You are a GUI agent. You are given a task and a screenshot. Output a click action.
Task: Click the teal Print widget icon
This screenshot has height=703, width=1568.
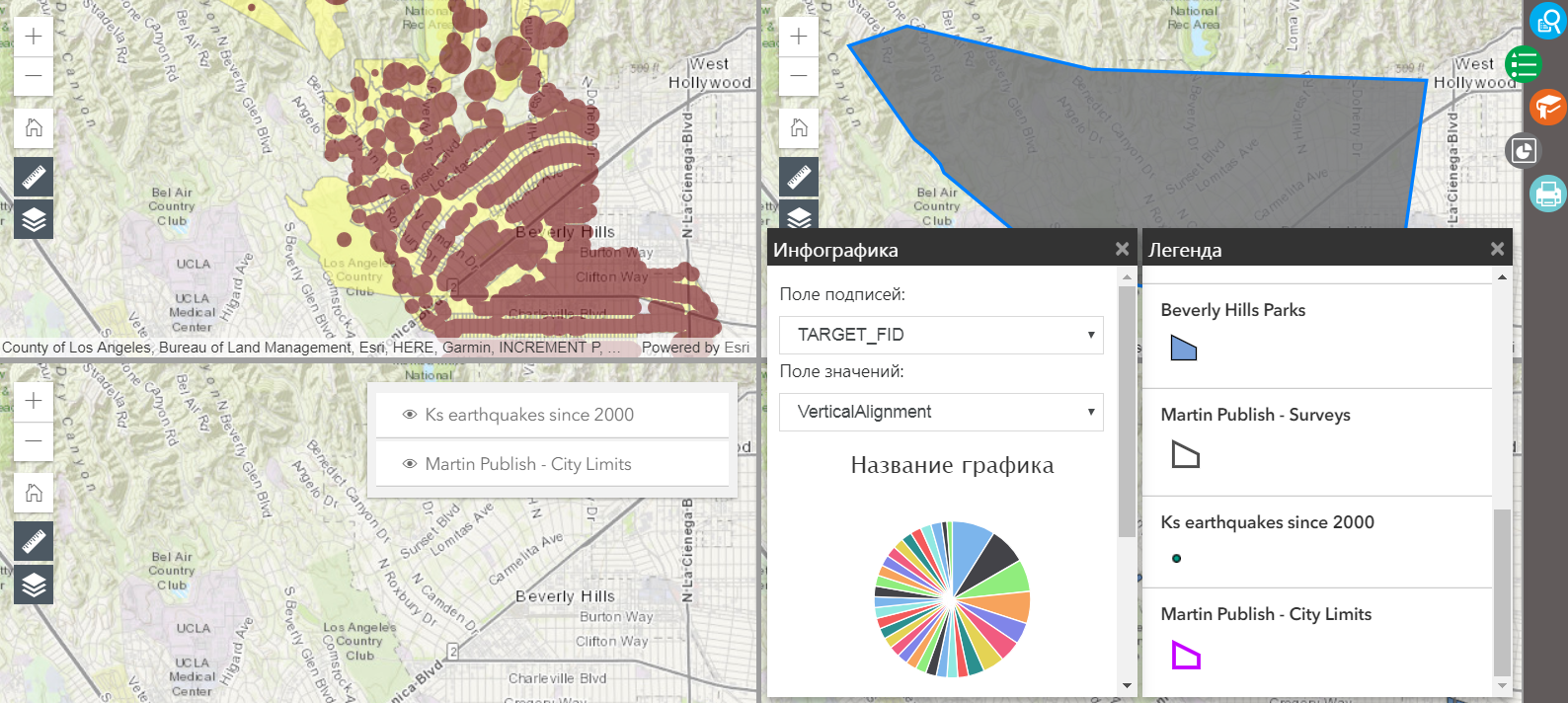1547,194
